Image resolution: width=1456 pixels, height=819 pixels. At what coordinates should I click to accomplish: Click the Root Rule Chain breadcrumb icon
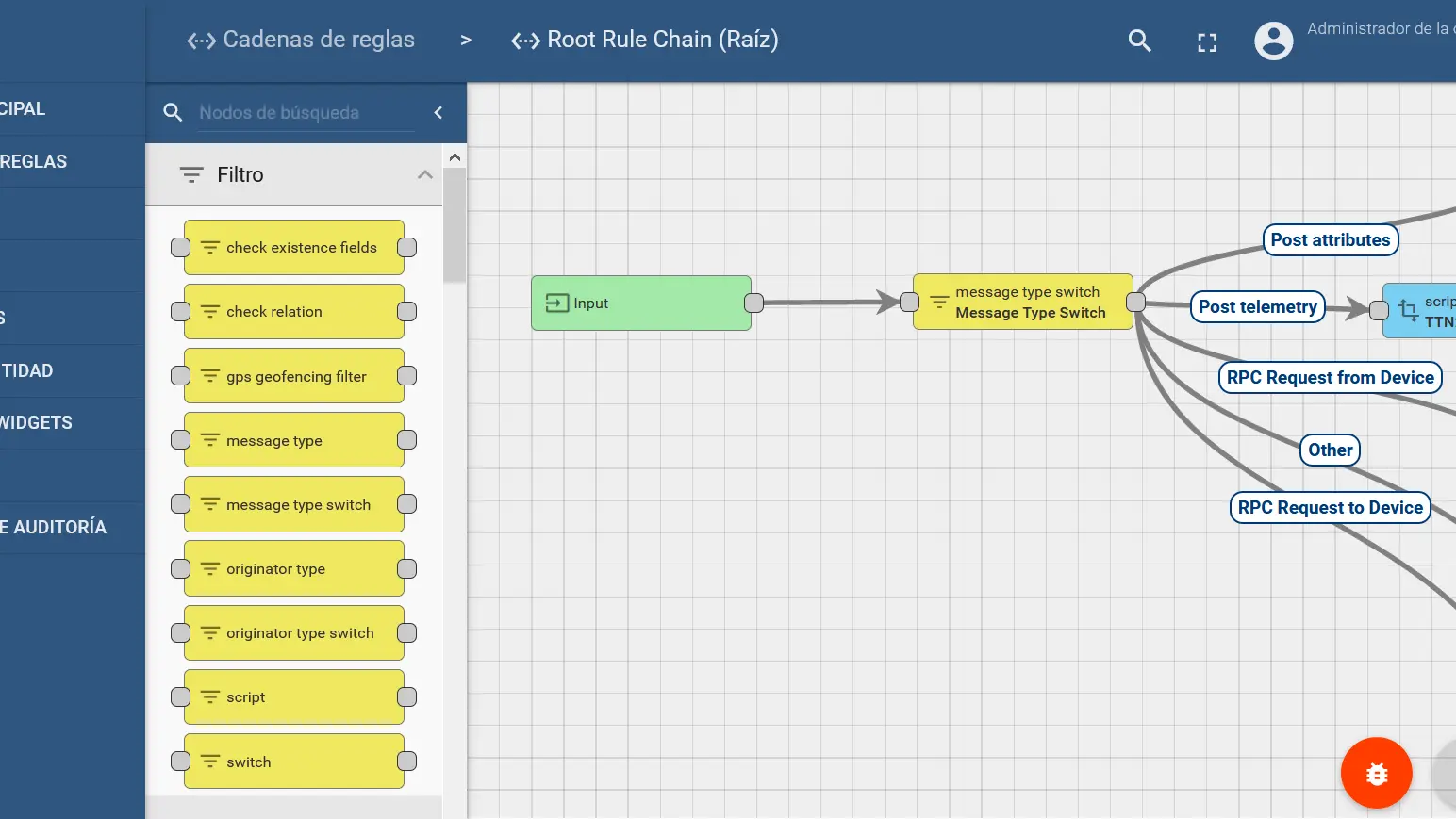point(525,41)
